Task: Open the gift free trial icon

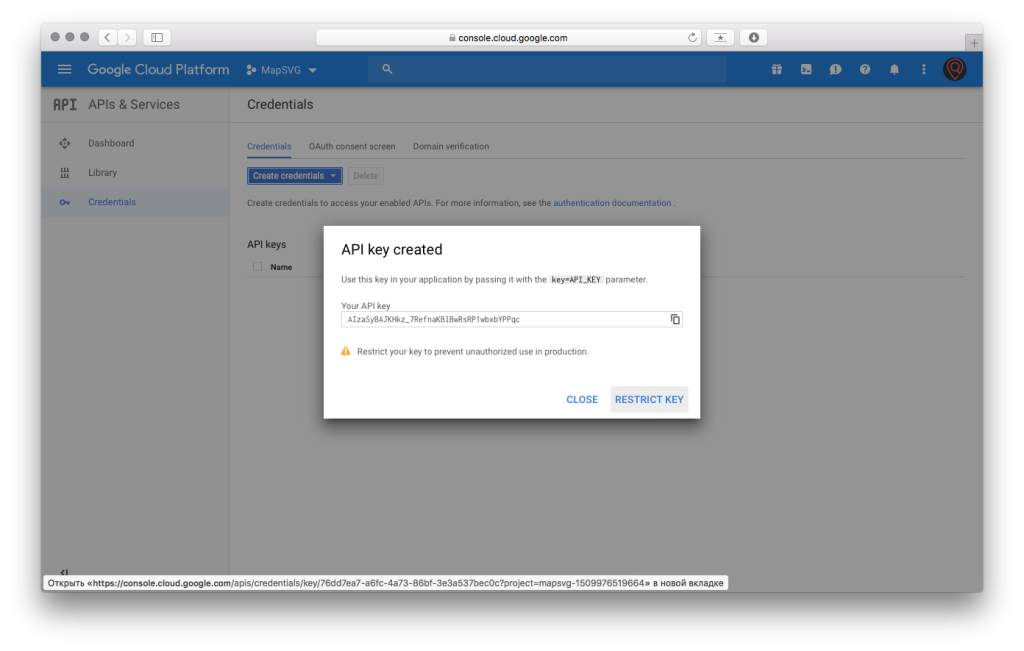Action: [x=776, y=70]
